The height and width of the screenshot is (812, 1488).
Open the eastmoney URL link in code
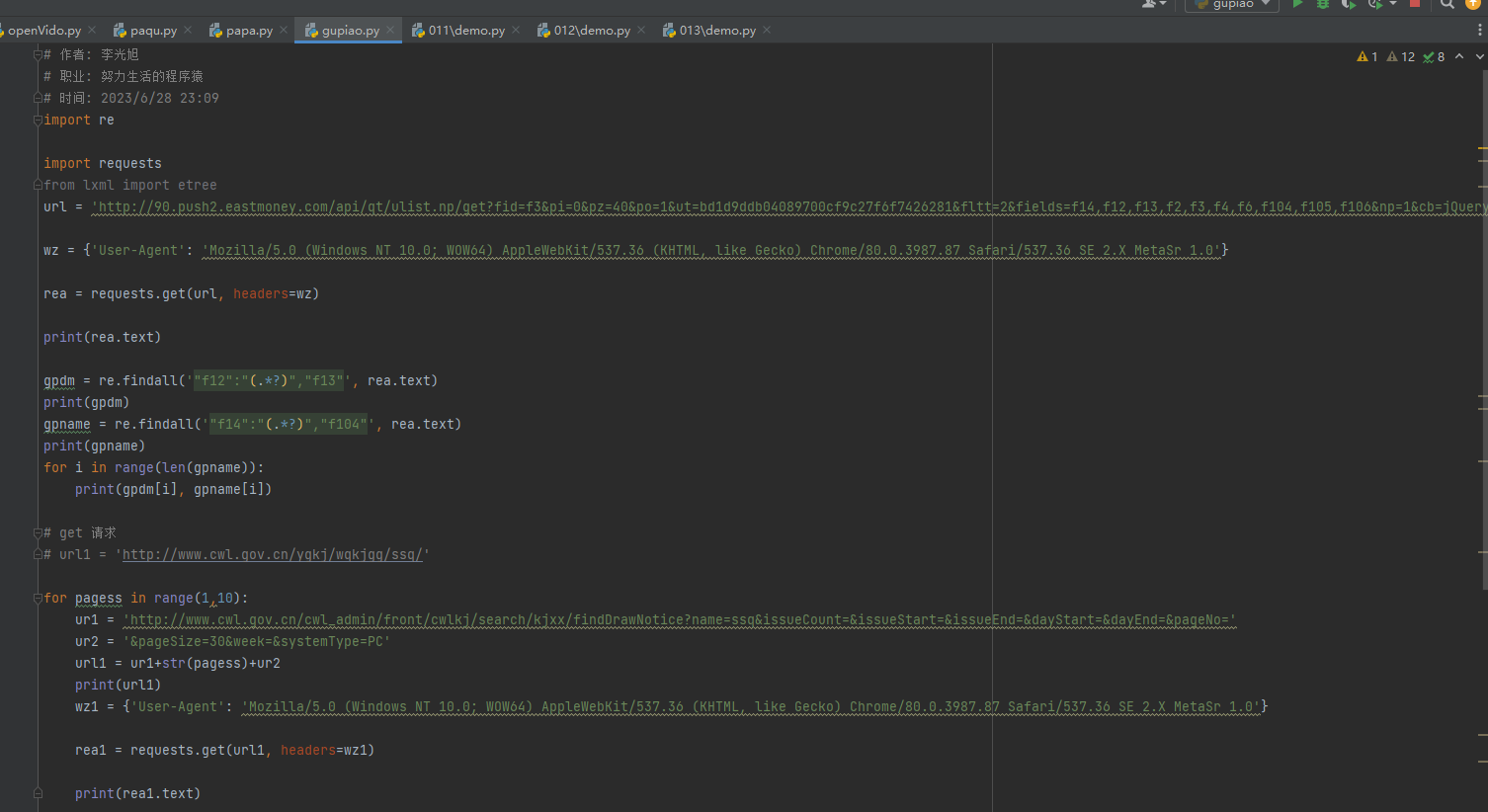[x=790, y=206]
